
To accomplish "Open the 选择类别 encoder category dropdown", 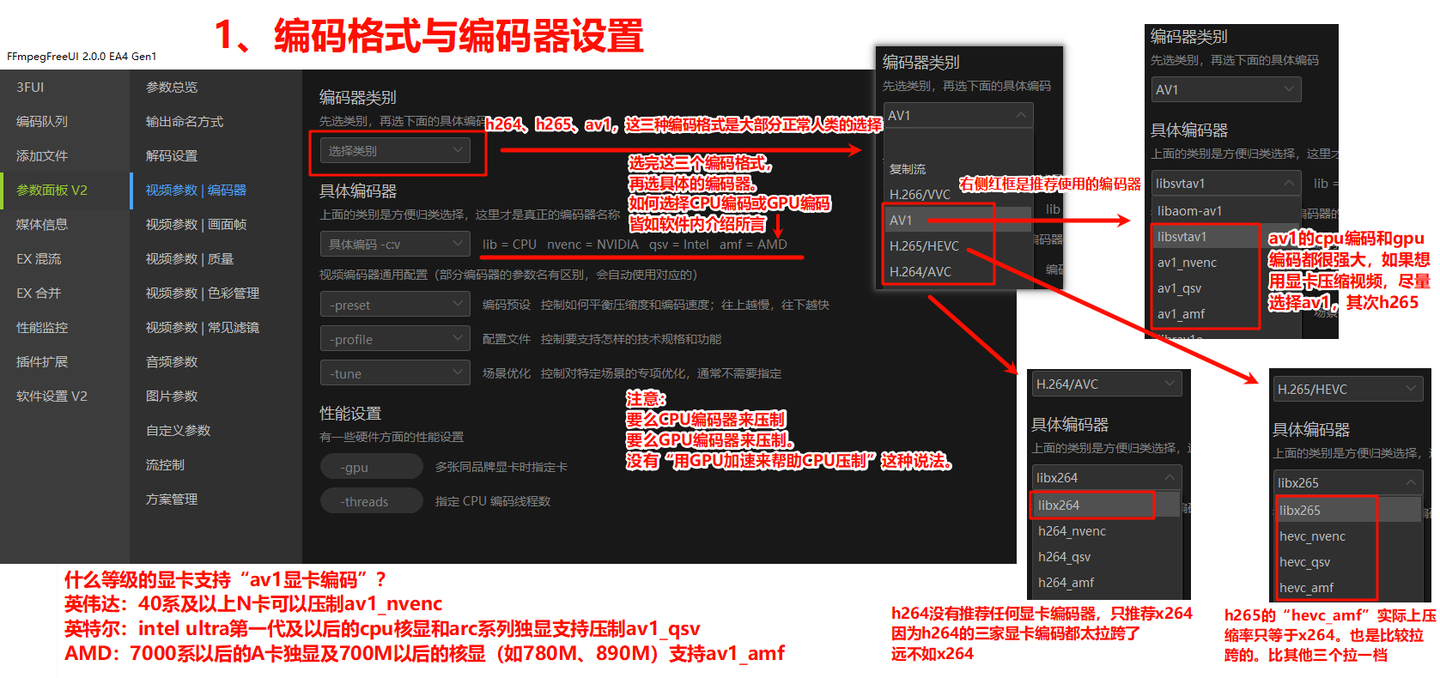I will point(396,148).
